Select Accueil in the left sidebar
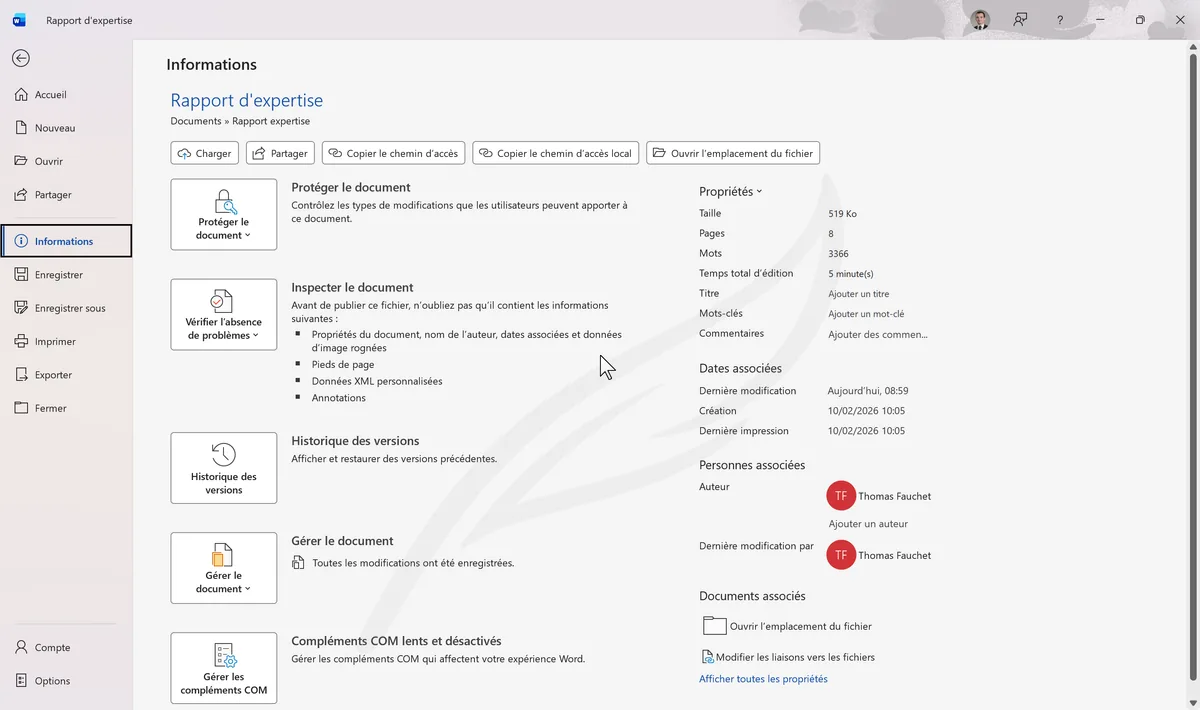 [51, 95]
